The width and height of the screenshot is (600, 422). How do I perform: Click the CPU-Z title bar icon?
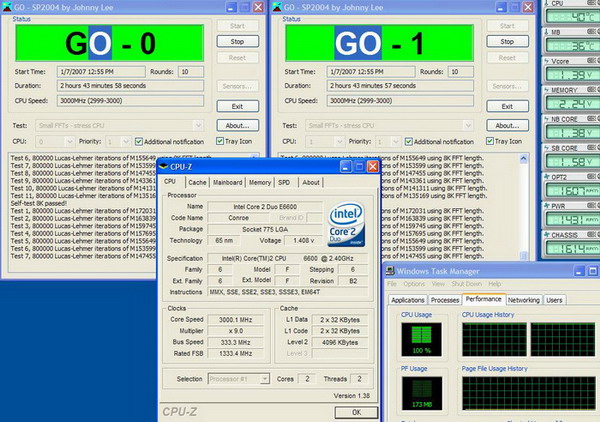click(x=163, y=166)
